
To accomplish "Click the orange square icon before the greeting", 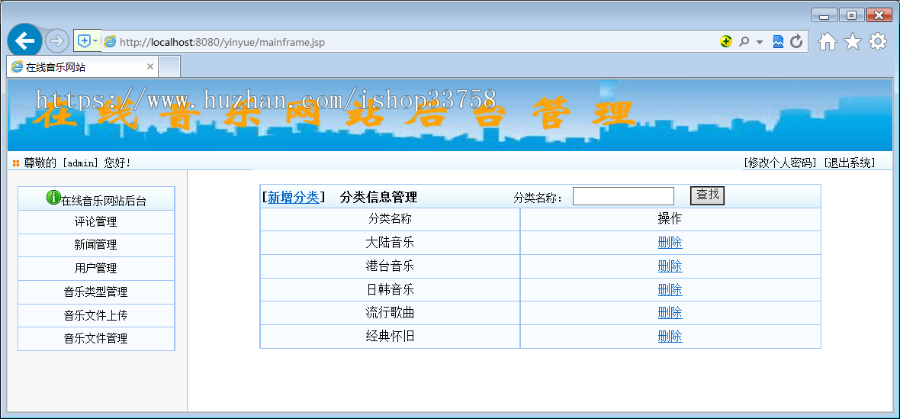I will [16, 164].
